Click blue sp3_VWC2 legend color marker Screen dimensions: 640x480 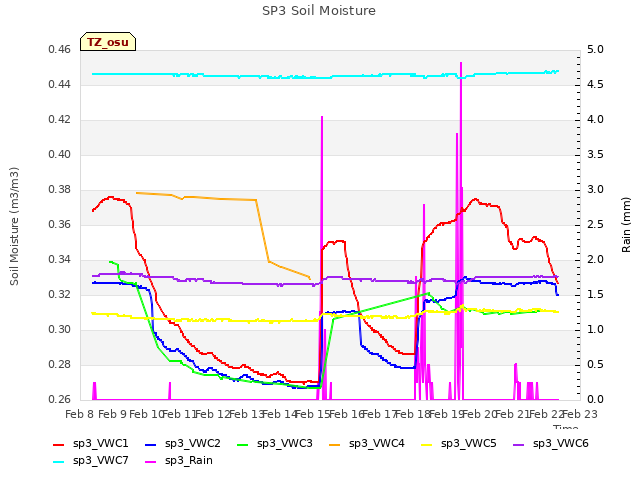click(151, 444)
